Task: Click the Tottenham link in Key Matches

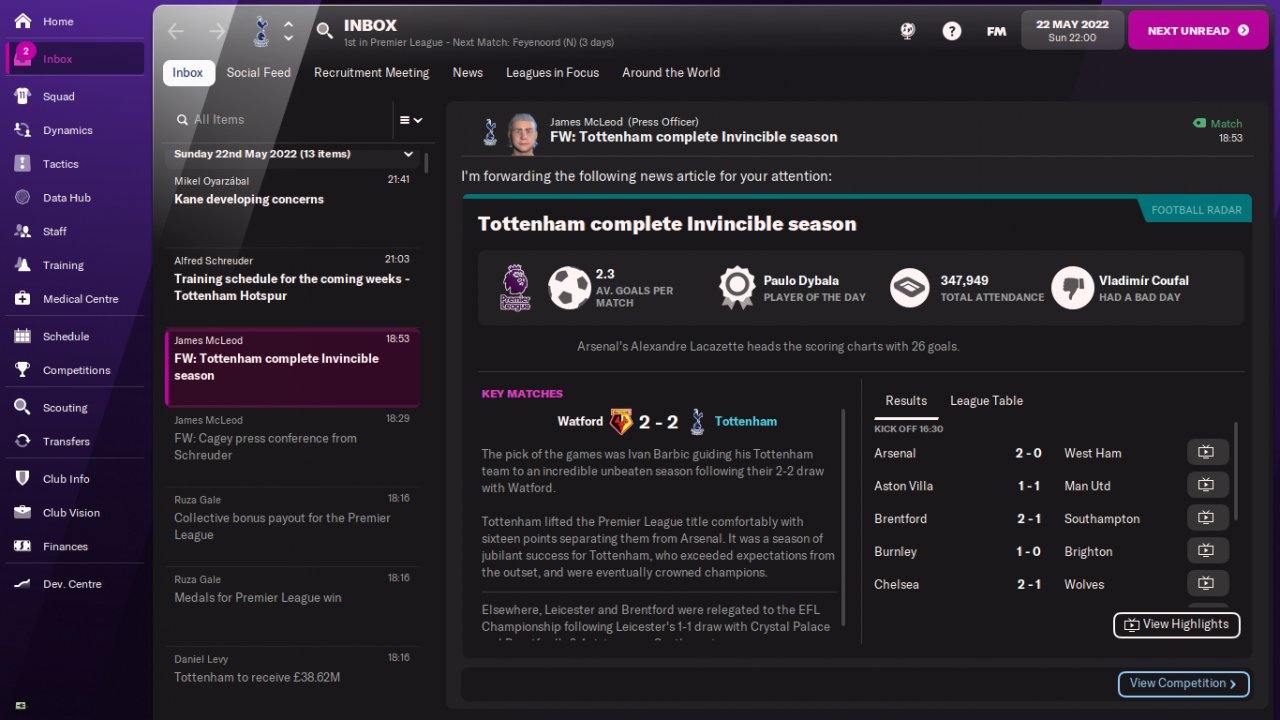Action: pos(746,422)
